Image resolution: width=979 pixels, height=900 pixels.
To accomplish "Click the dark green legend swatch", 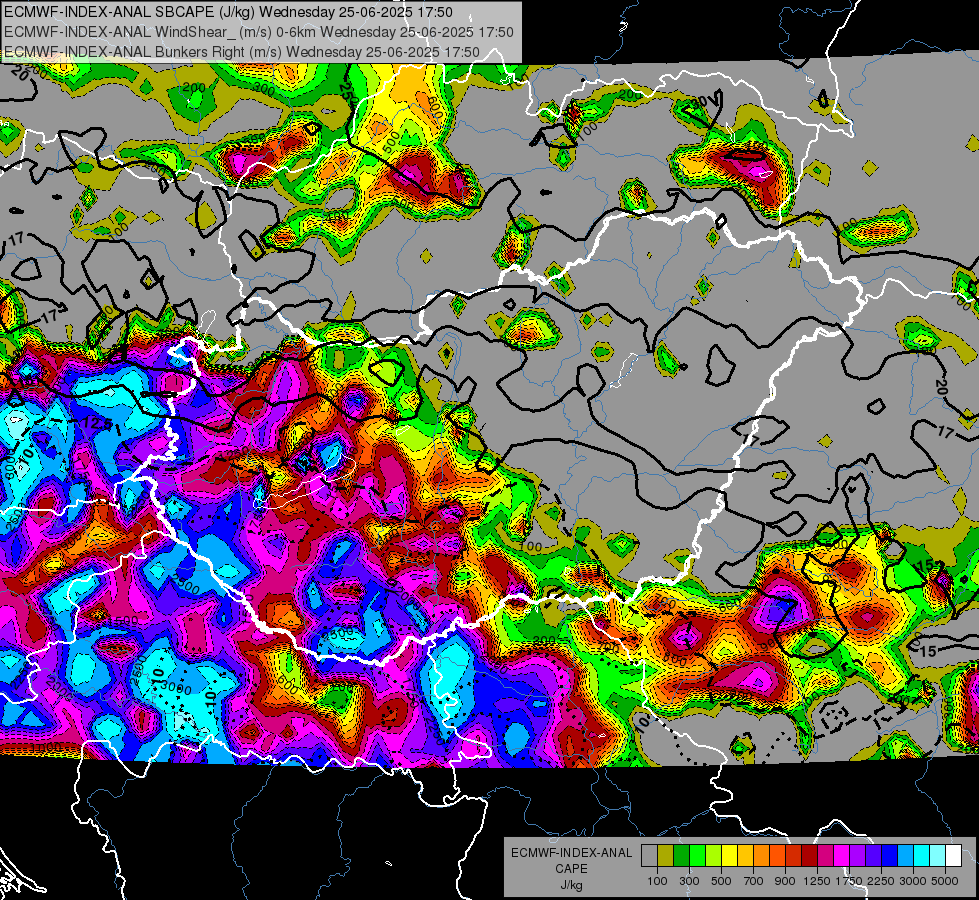I will (681, 856).
